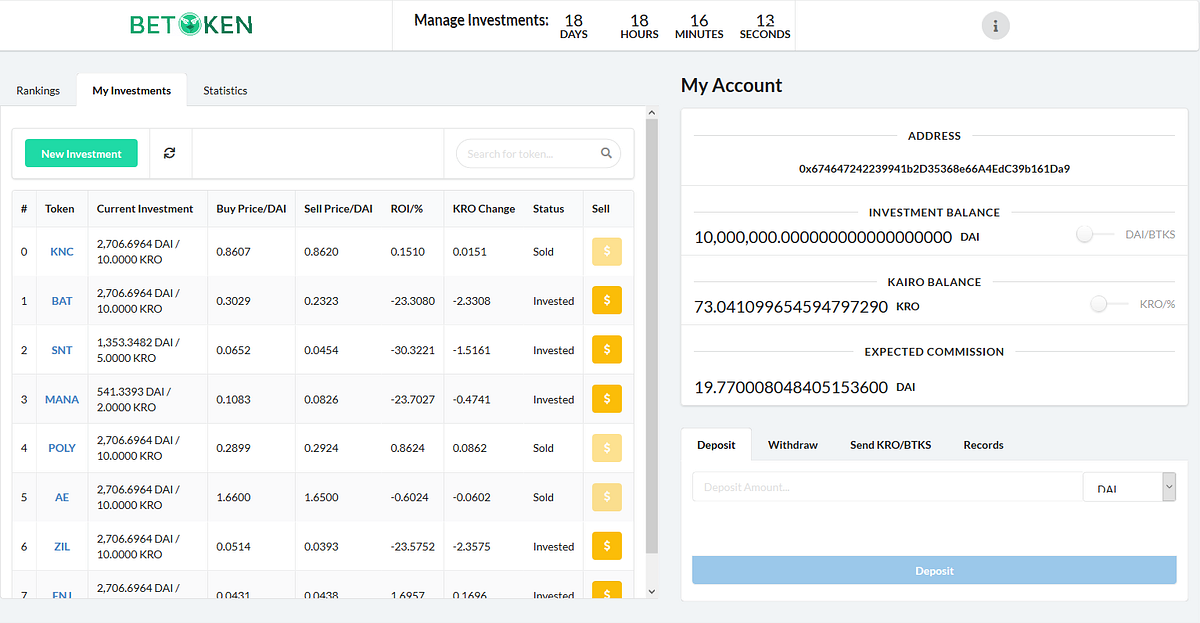
Task: Open the Records tab
Action: (x=983, y=445)
